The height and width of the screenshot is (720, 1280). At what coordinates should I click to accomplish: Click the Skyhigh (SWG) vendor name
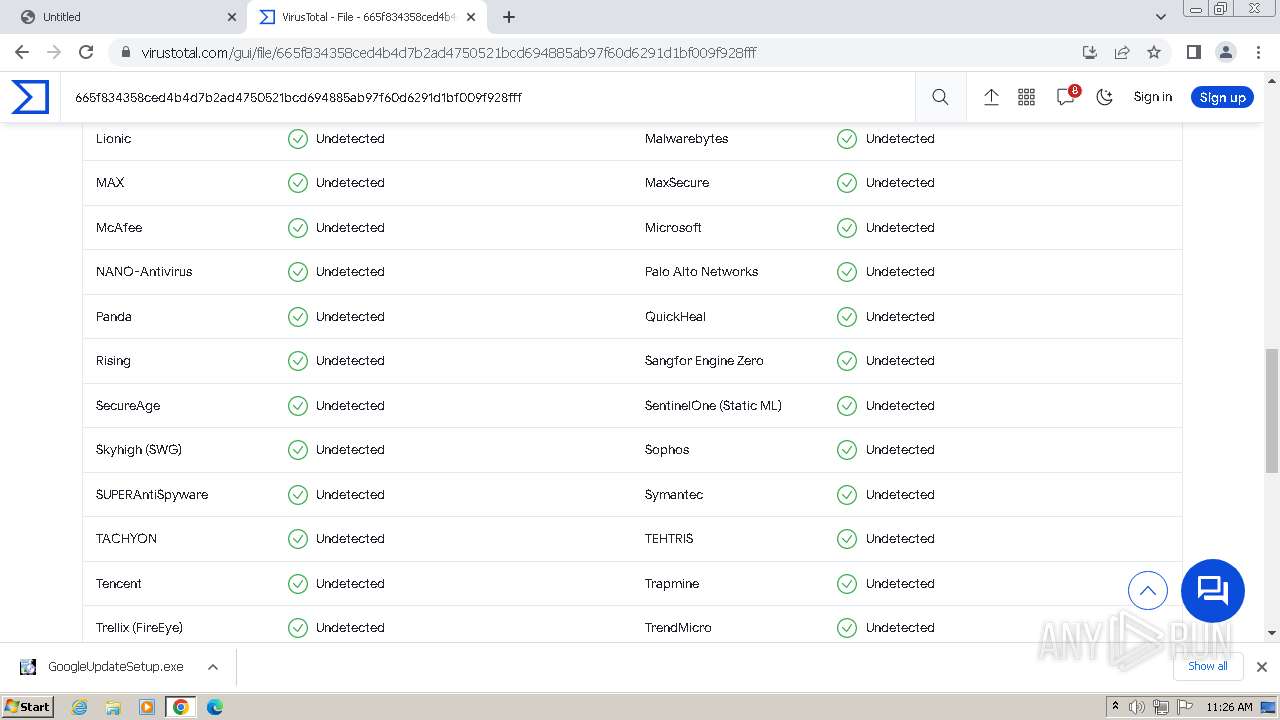(x=139, y=450)
